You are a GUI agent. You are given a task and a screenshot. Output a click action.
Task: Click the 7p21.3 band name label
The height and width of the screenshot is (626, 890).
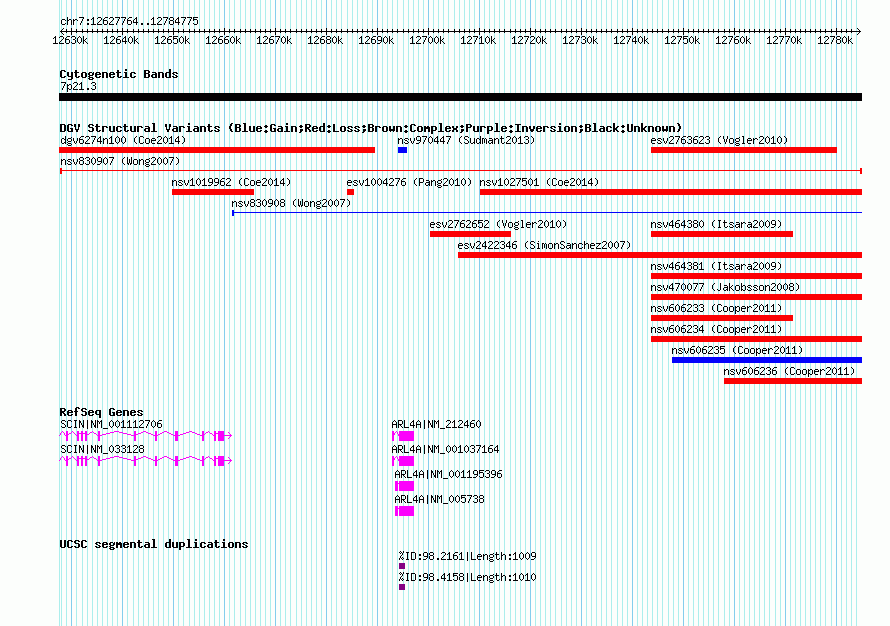click(x=78, y=86)
